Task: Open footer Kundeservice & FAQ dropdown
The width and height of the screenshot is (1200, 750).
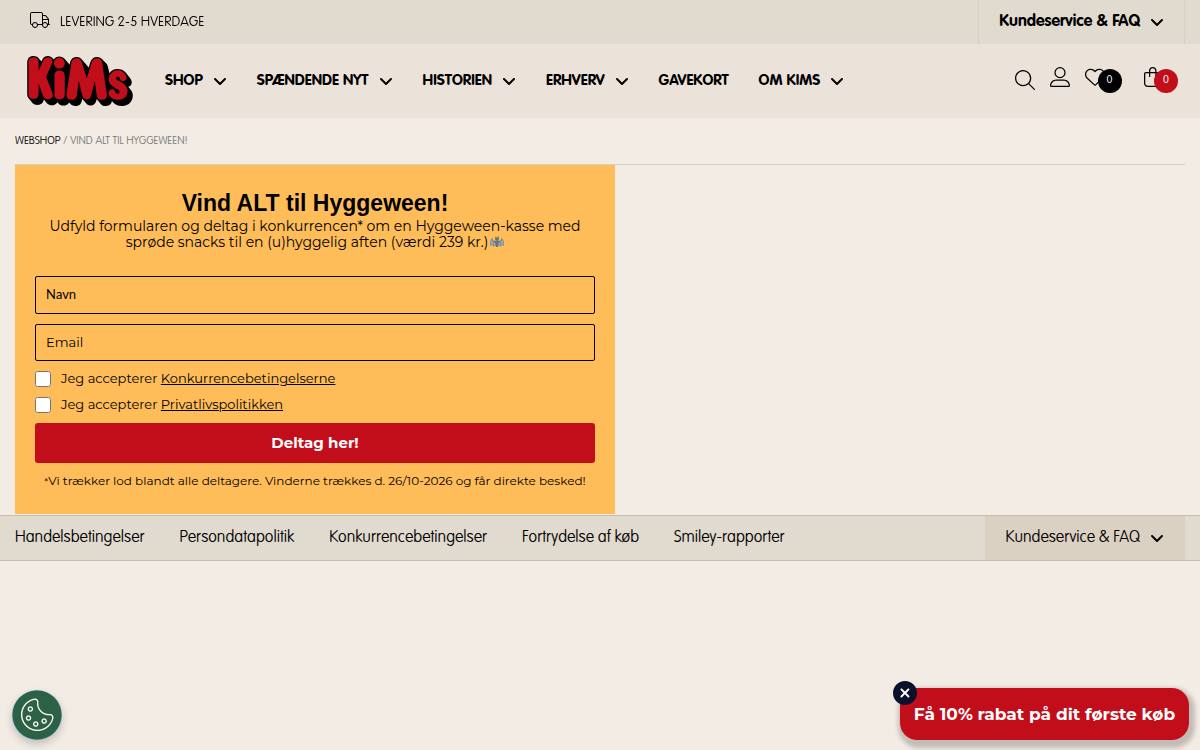Action: (1085, 537)
